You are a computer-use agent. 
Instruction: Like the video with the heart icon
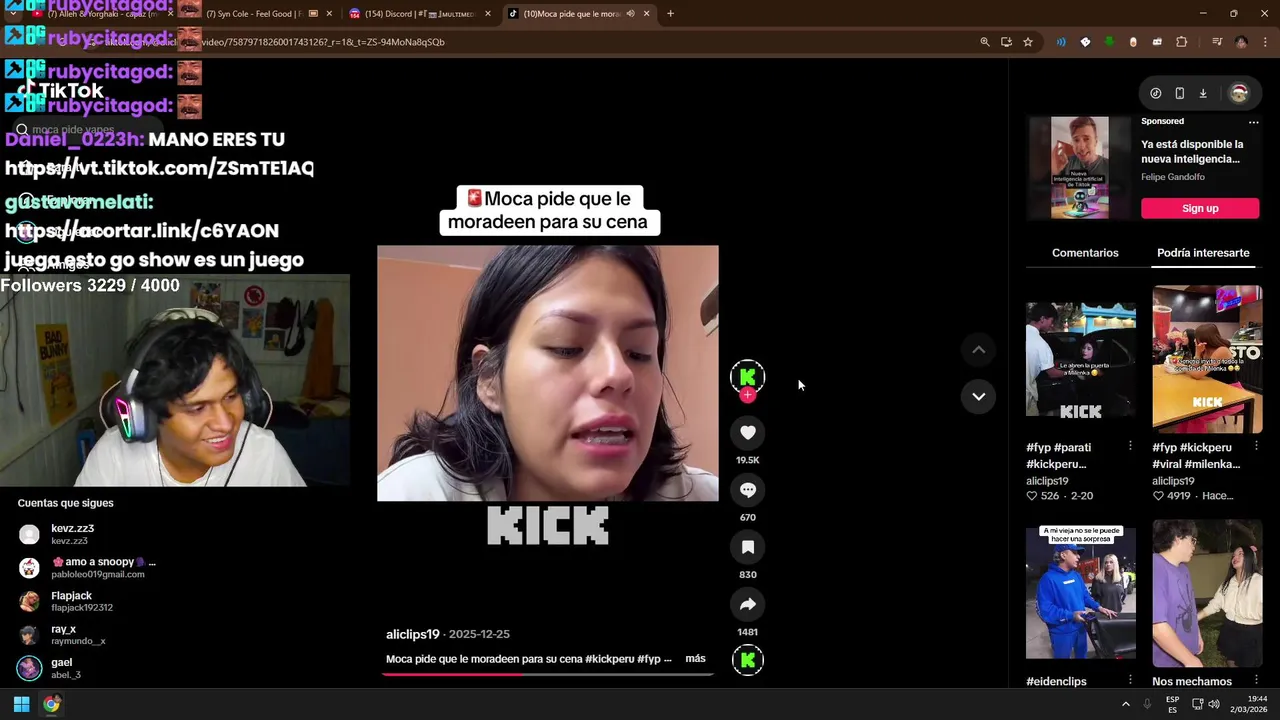click(747, 433)
